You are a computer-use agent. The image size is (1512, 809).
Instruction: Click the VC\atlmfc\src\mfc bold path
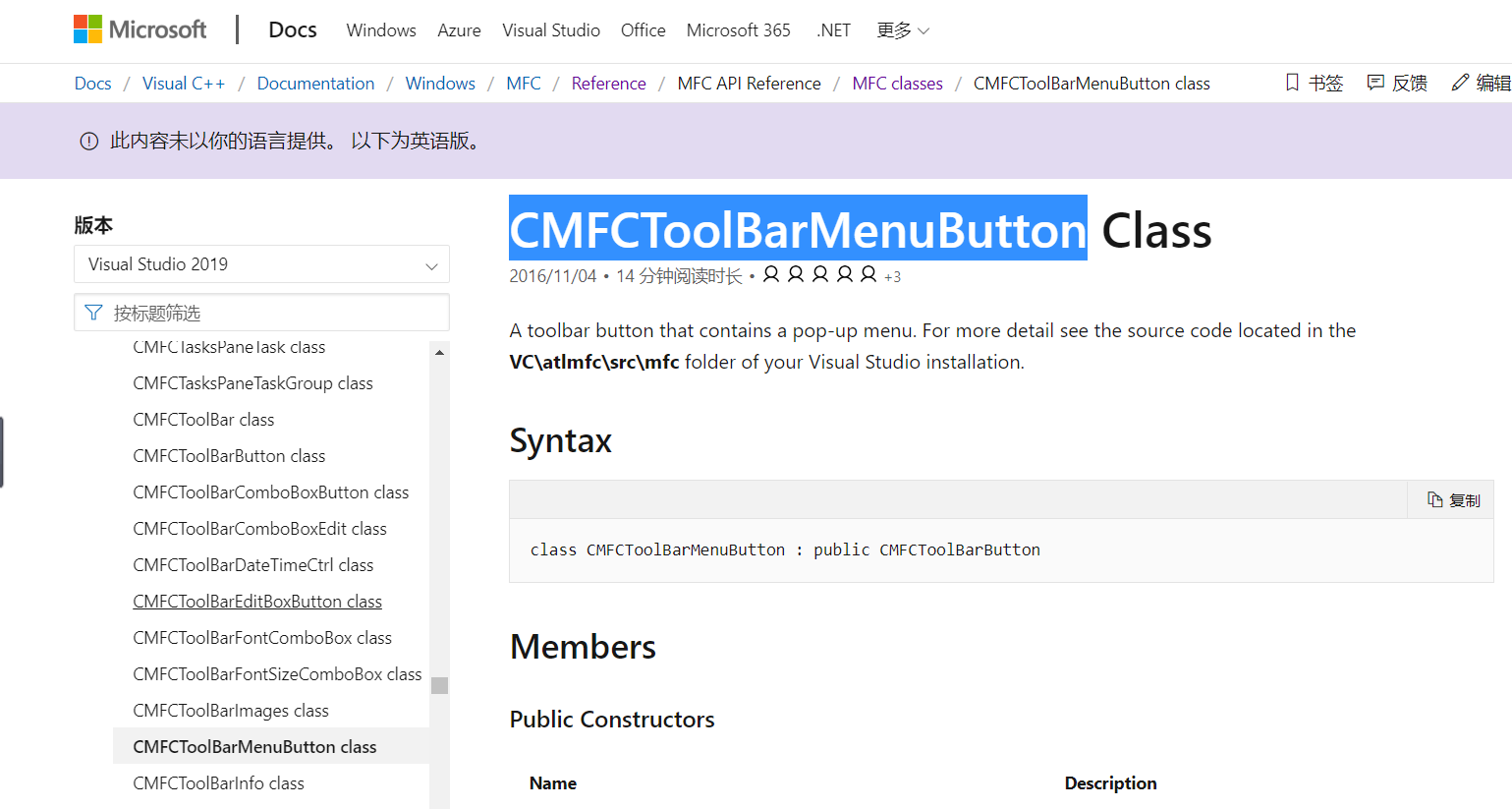[594, 362]
